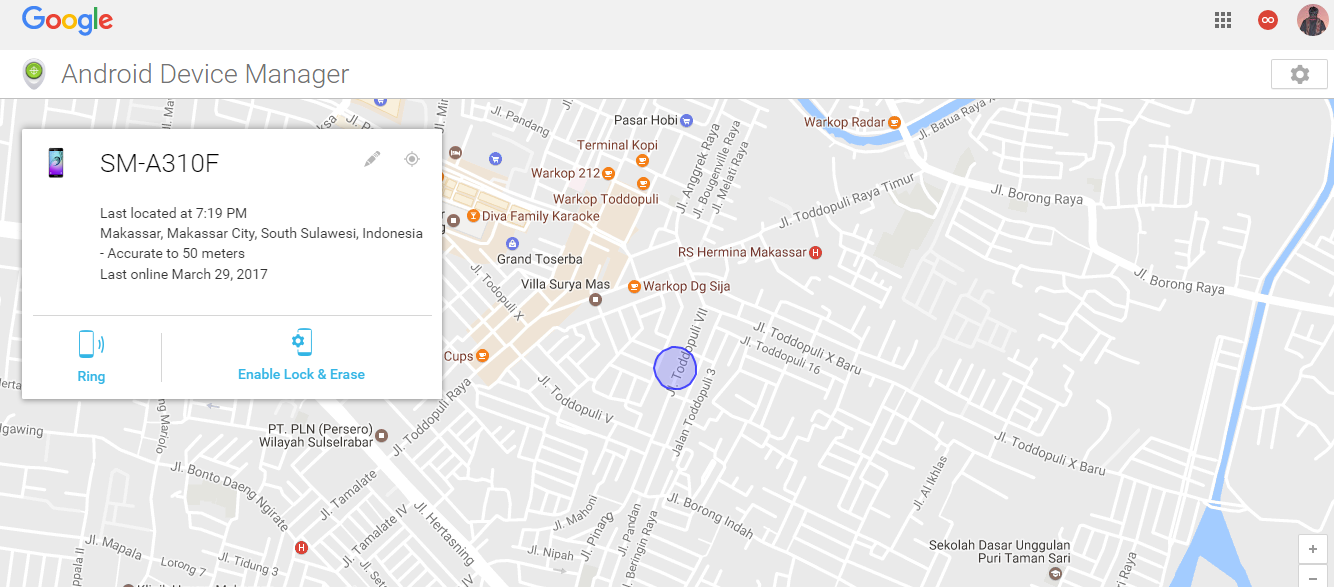1334x587 pixels.
Task: Click the Pasar Hobi map marker
Action: pyautogui.click(x=685, y=119)
